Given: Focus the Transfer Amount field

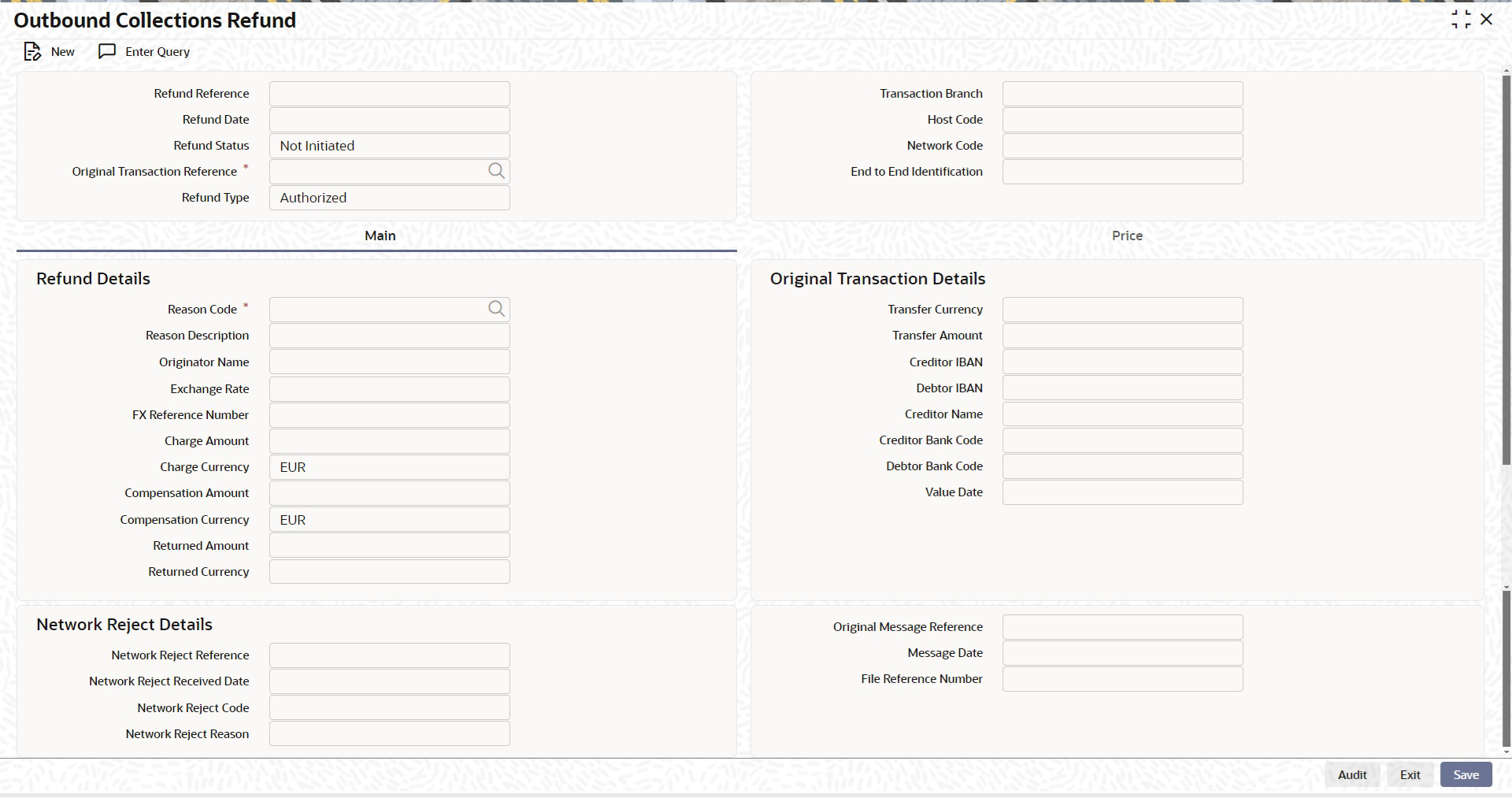Looking at the screenshot, I should 1123,336.
